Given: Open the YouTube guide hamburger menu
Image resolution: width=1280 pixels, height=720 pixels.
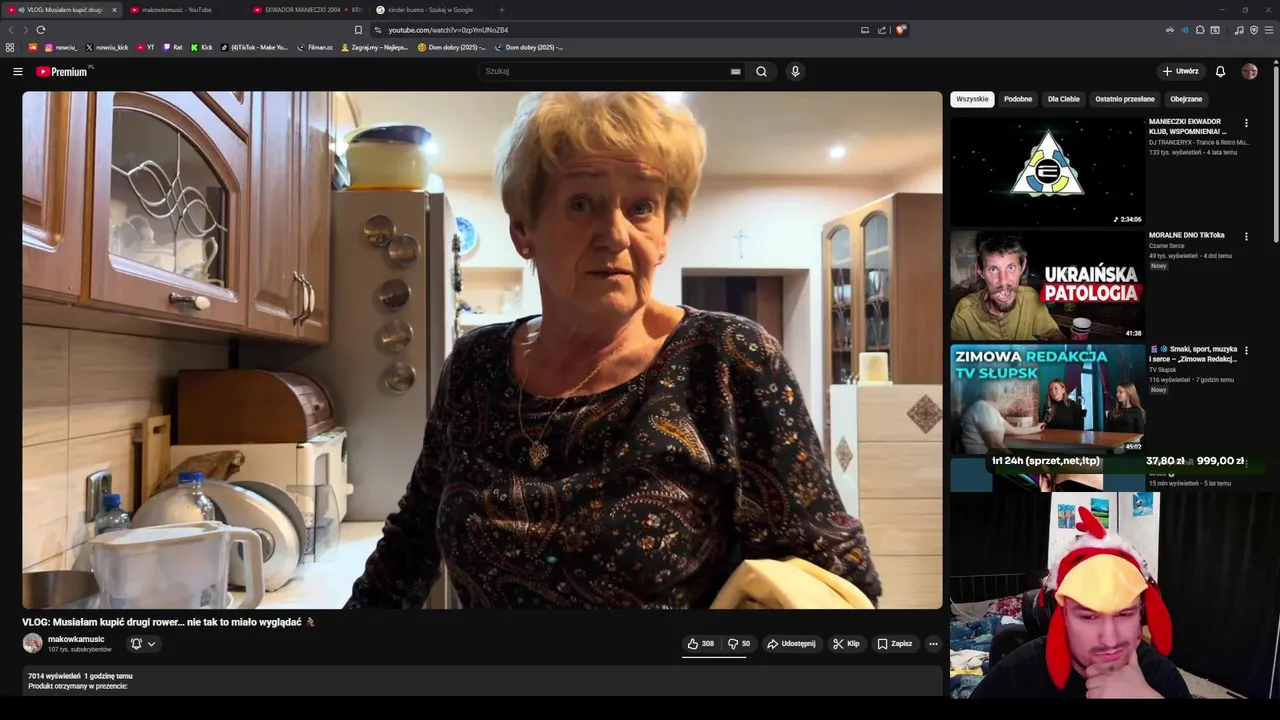Looking at the screenshot, I should (17, 71).
